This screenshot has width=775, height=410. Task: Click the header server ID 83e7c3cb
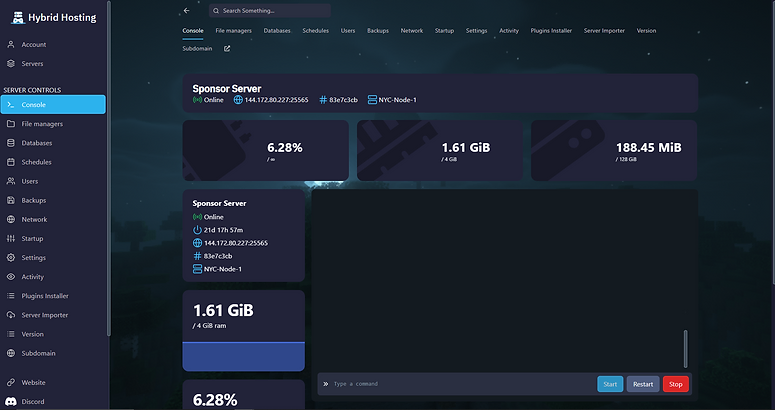coord(343,100)
